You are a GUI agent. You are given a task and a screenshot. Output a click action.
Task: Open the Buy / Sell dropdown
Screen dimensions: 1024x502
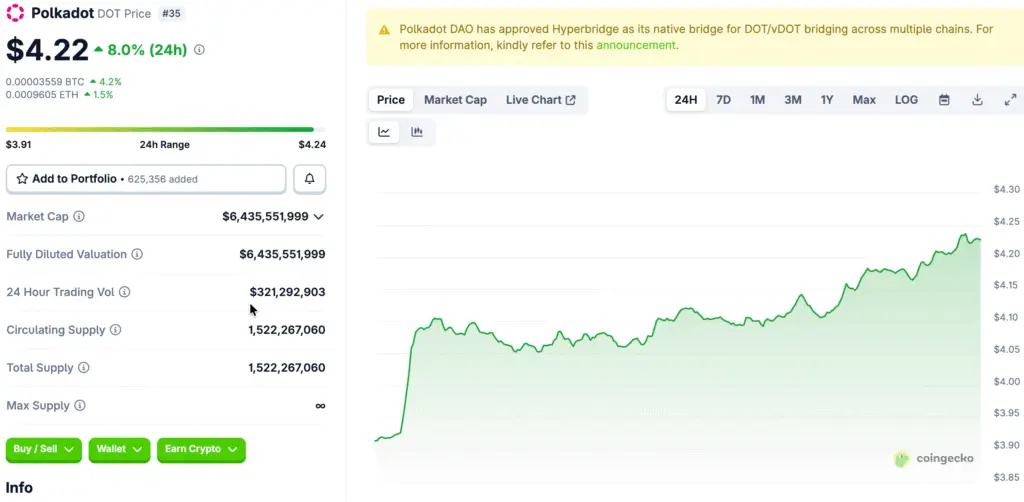tap(44, 450)
